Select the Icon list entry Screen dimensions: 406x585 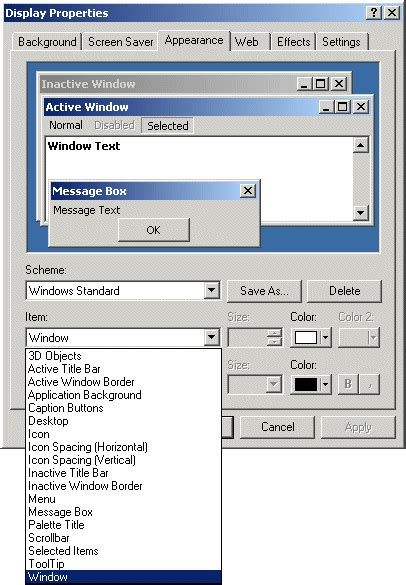click(x=124, y=434)
